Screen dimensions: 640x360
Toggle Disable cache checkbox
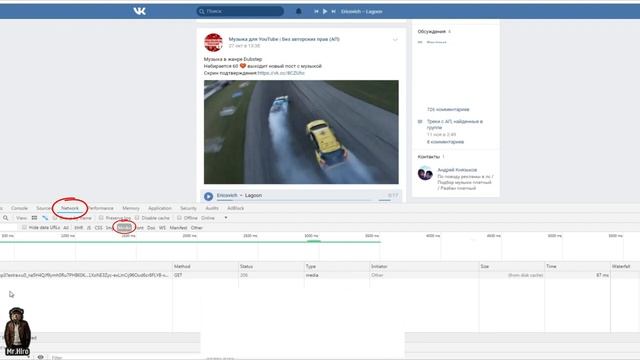click(137, 218)
